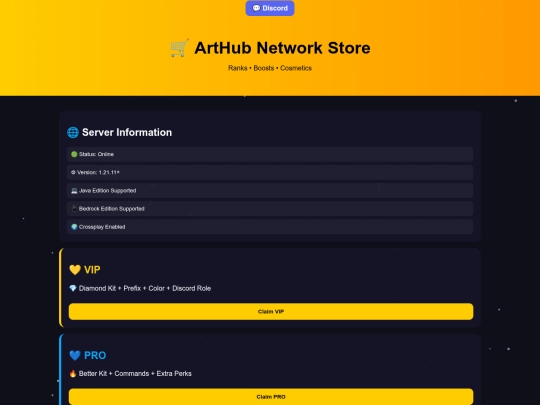Click the diamond icon in VIP description
Viewport: 540px width, 405px height.
(73, 288)
